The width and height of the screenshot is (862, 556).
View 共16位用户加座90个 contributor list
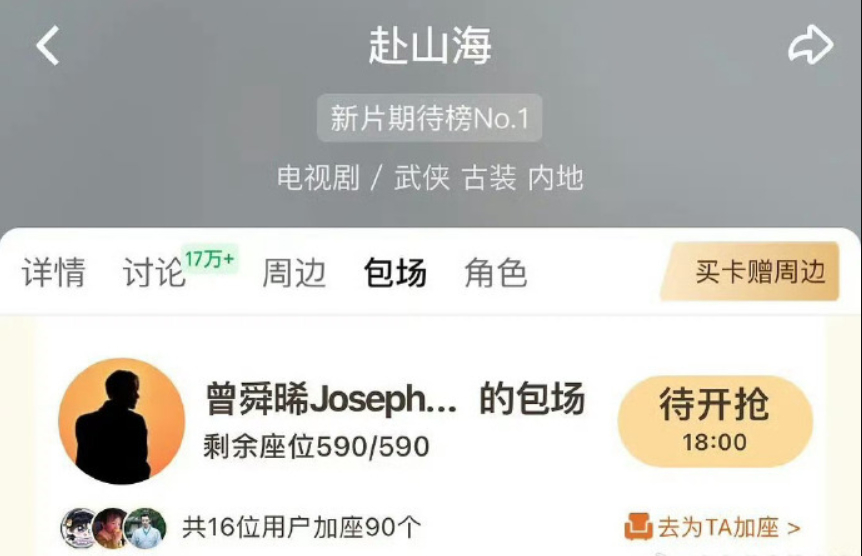[x=302, y=527]
